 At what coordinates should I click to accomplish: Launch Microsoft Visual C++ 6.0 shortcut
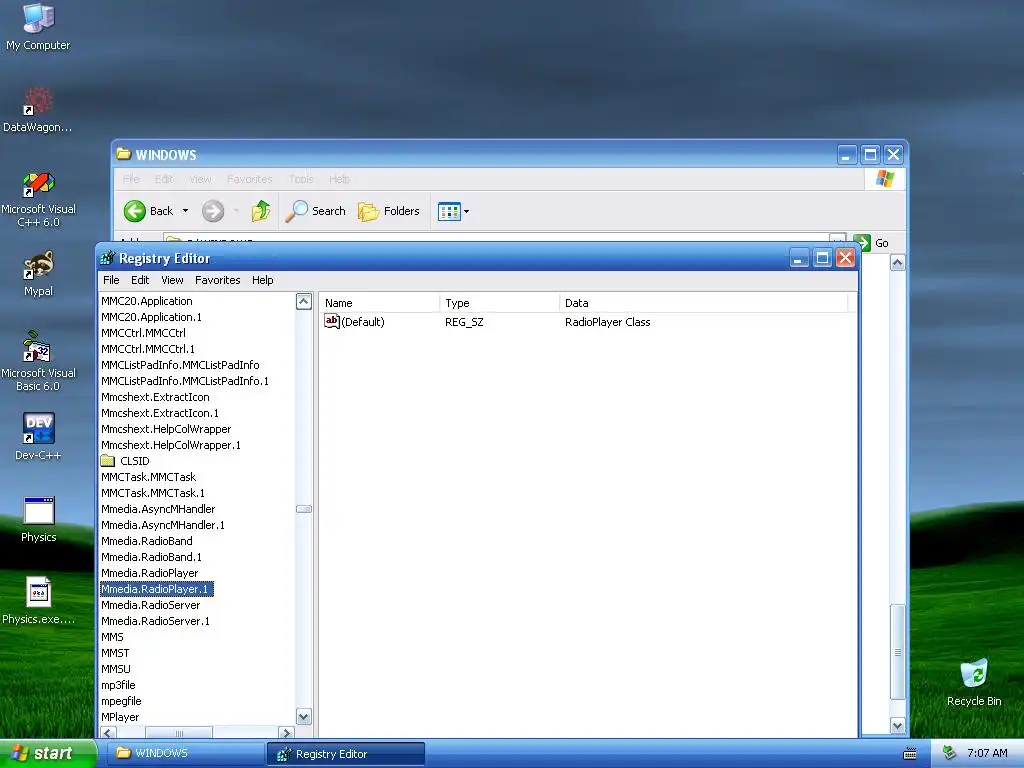38,199
